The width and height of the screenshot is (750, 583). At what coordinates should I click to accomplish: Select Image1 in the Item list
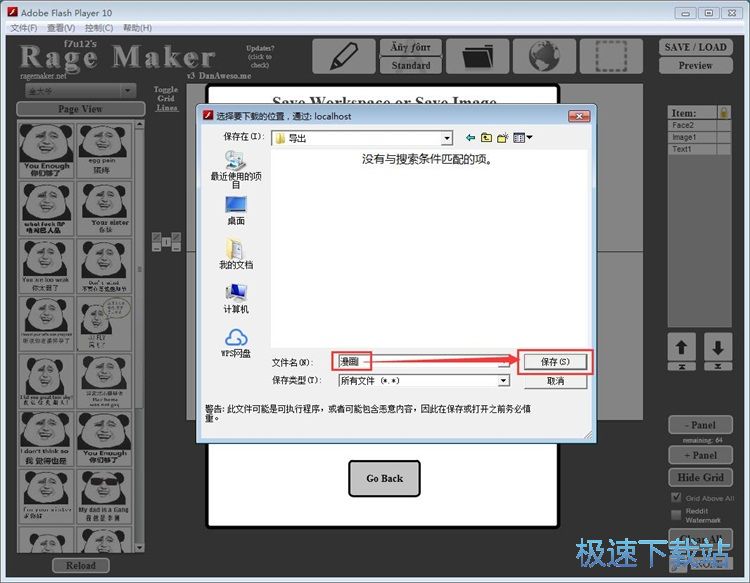699,137
